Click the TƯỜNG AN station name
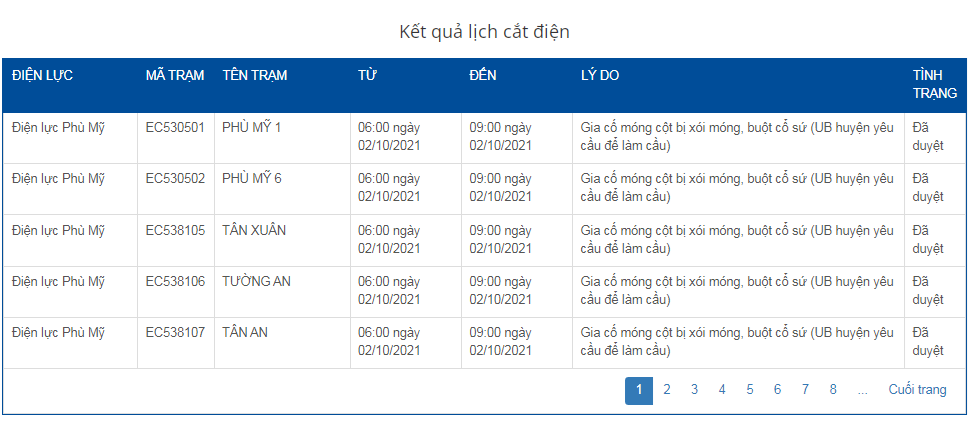 (x=256, y=281)
